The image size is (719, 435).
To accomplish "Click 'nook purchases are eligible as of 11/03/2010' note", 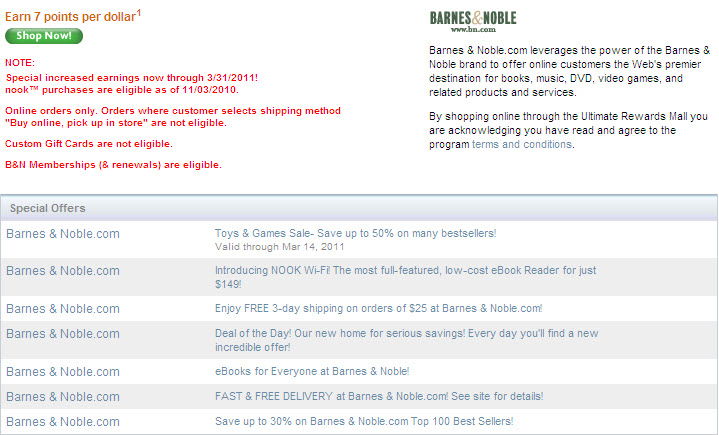I will tap(122, 90).
